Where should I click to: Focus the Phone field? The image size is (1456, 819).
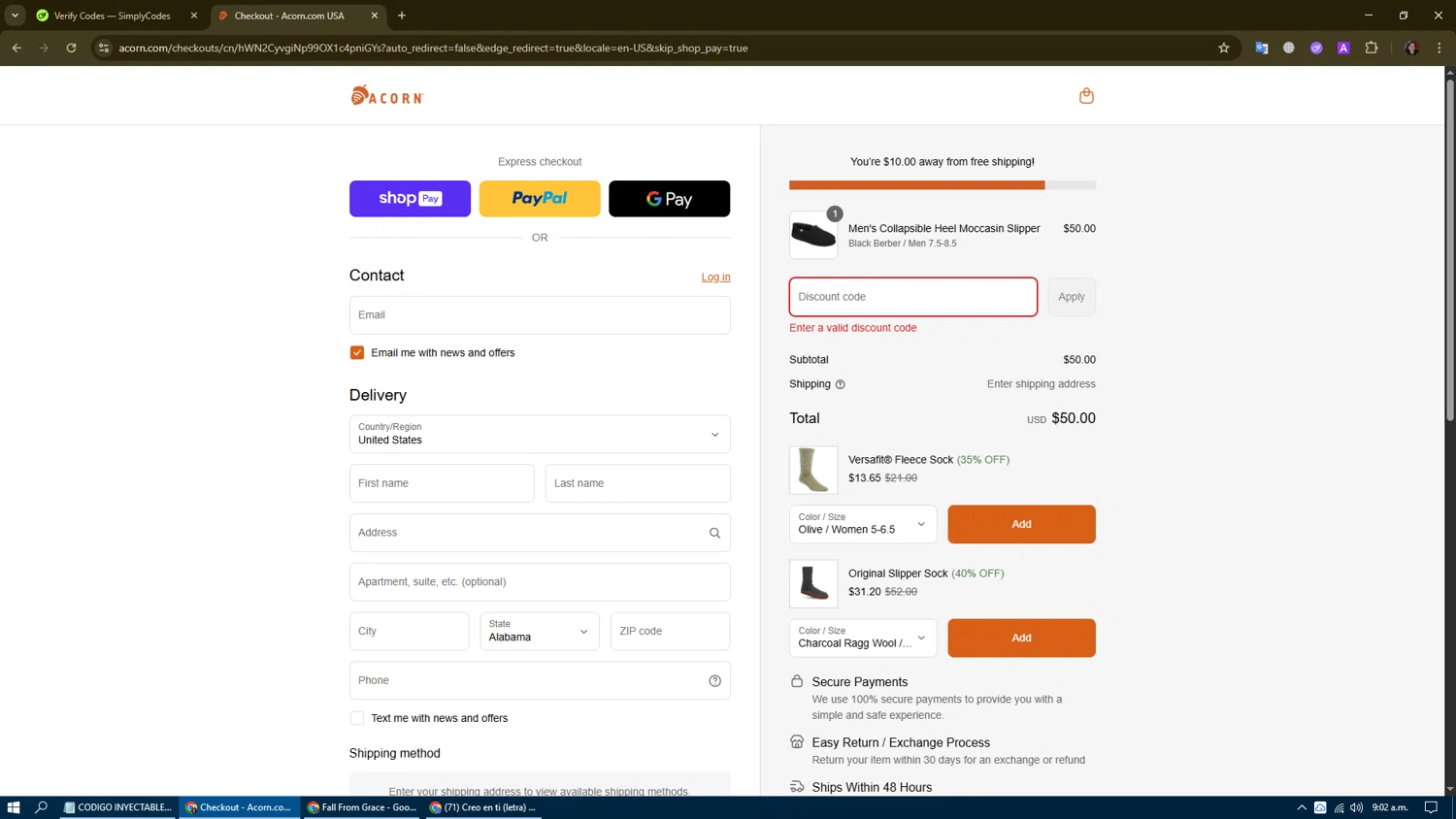pos(540,680)
